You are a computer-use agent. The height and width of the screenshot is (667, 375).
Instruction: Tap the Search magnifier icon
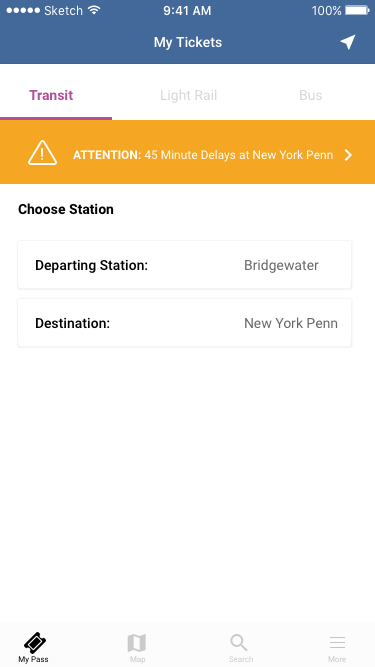click(239, 642)
